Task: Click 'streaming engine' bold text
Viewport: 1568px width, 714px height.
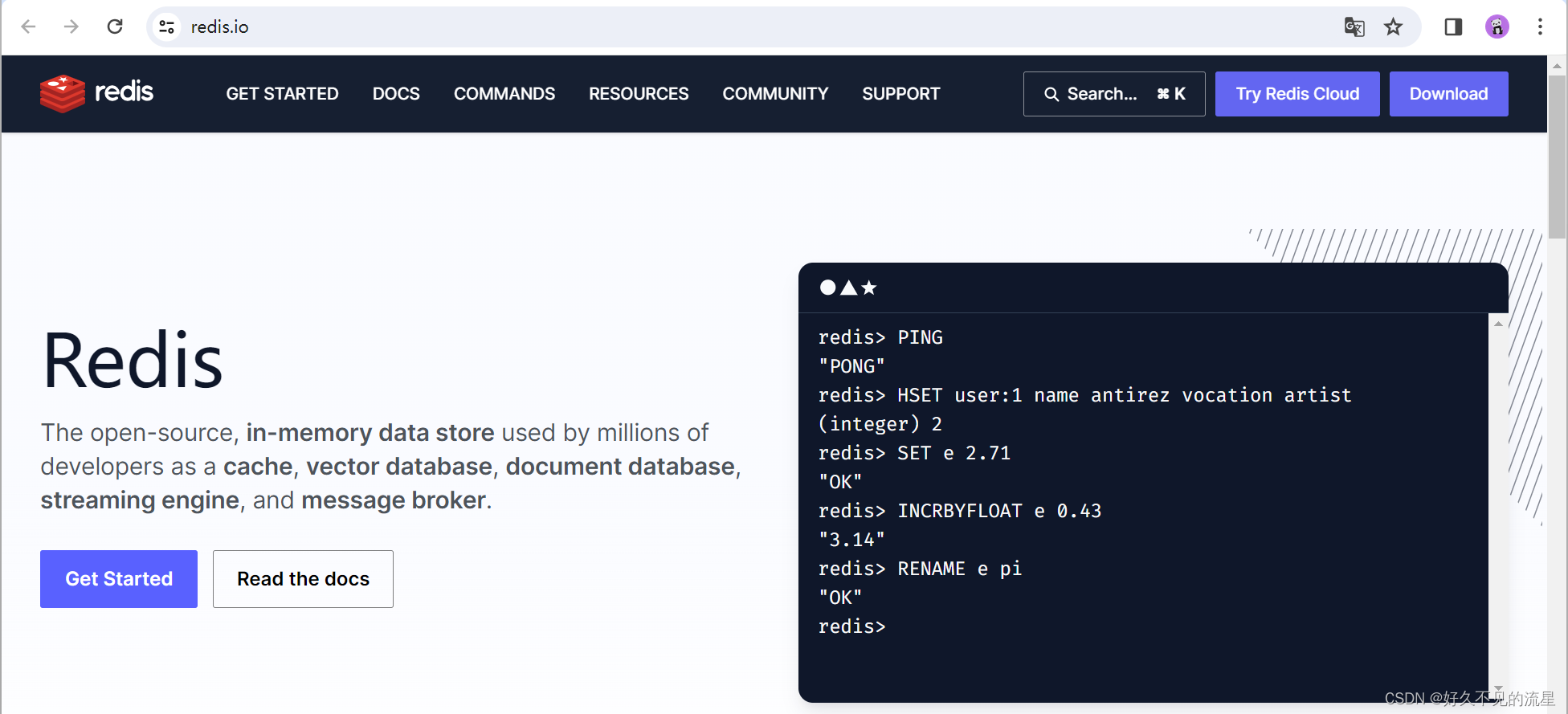Action: 140,500
